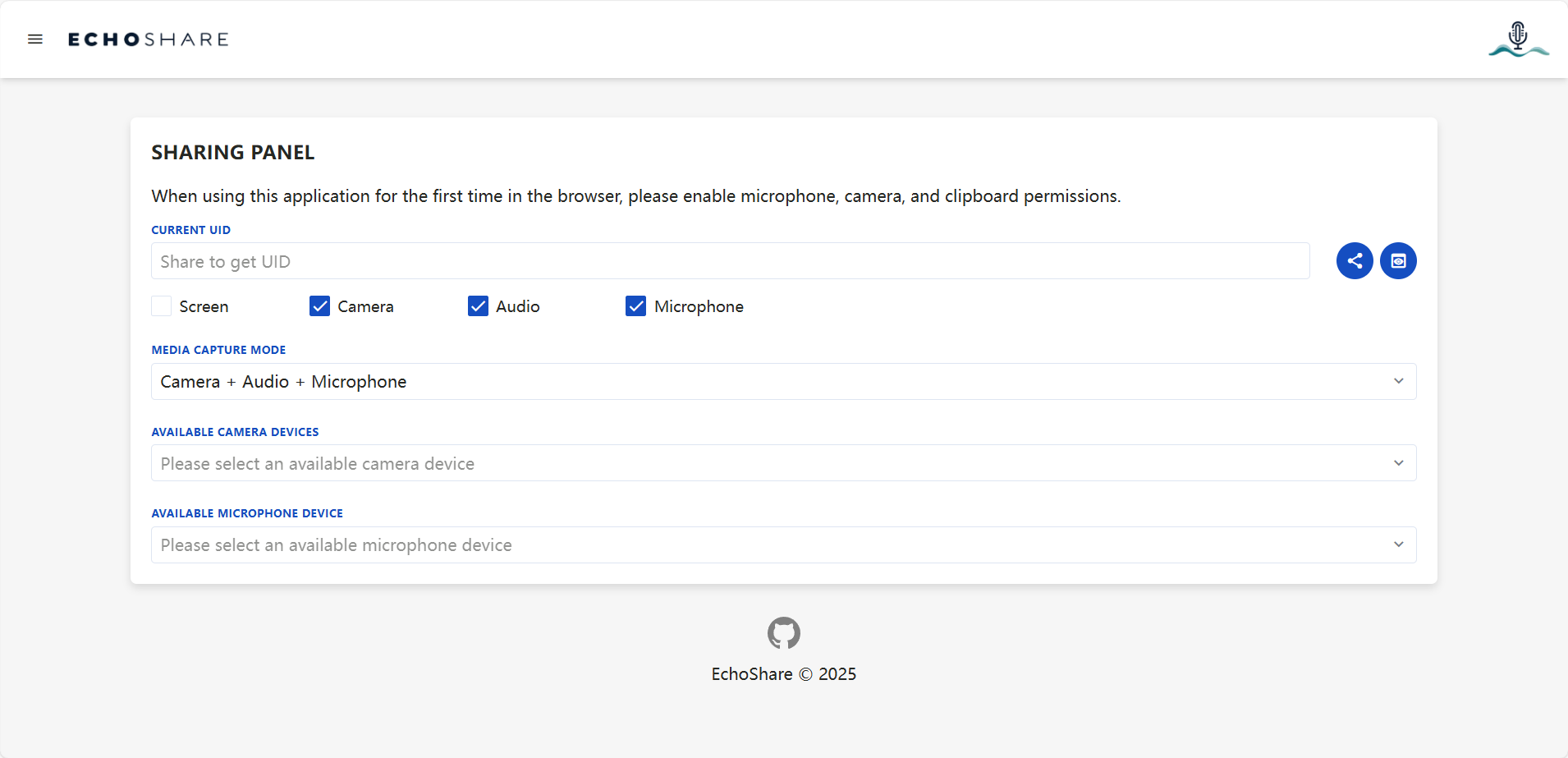Click the microphone wave logo icon

click(x=1519, y=39)
